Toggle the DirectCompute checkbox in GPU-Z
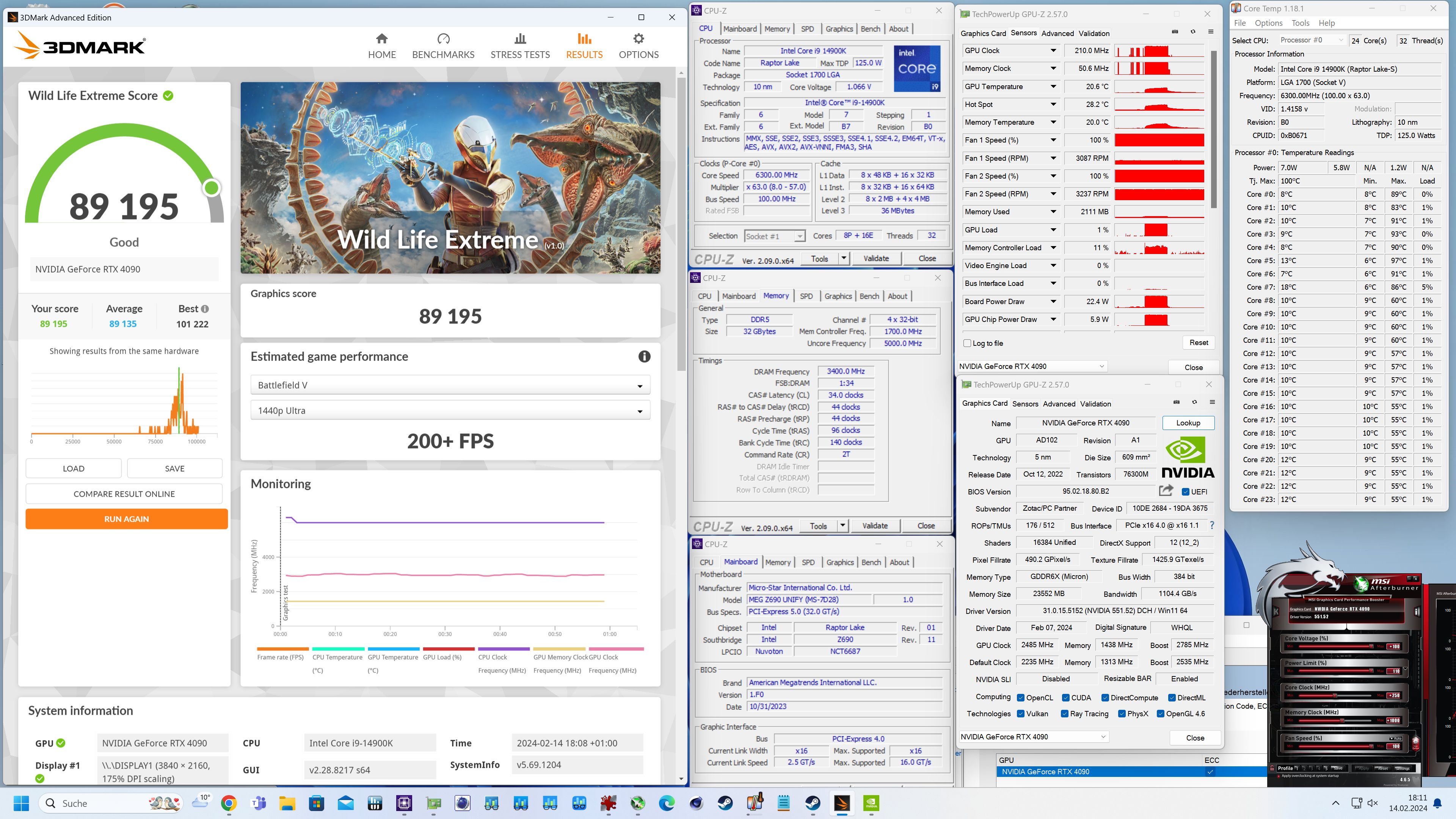 pos(1105,698)
